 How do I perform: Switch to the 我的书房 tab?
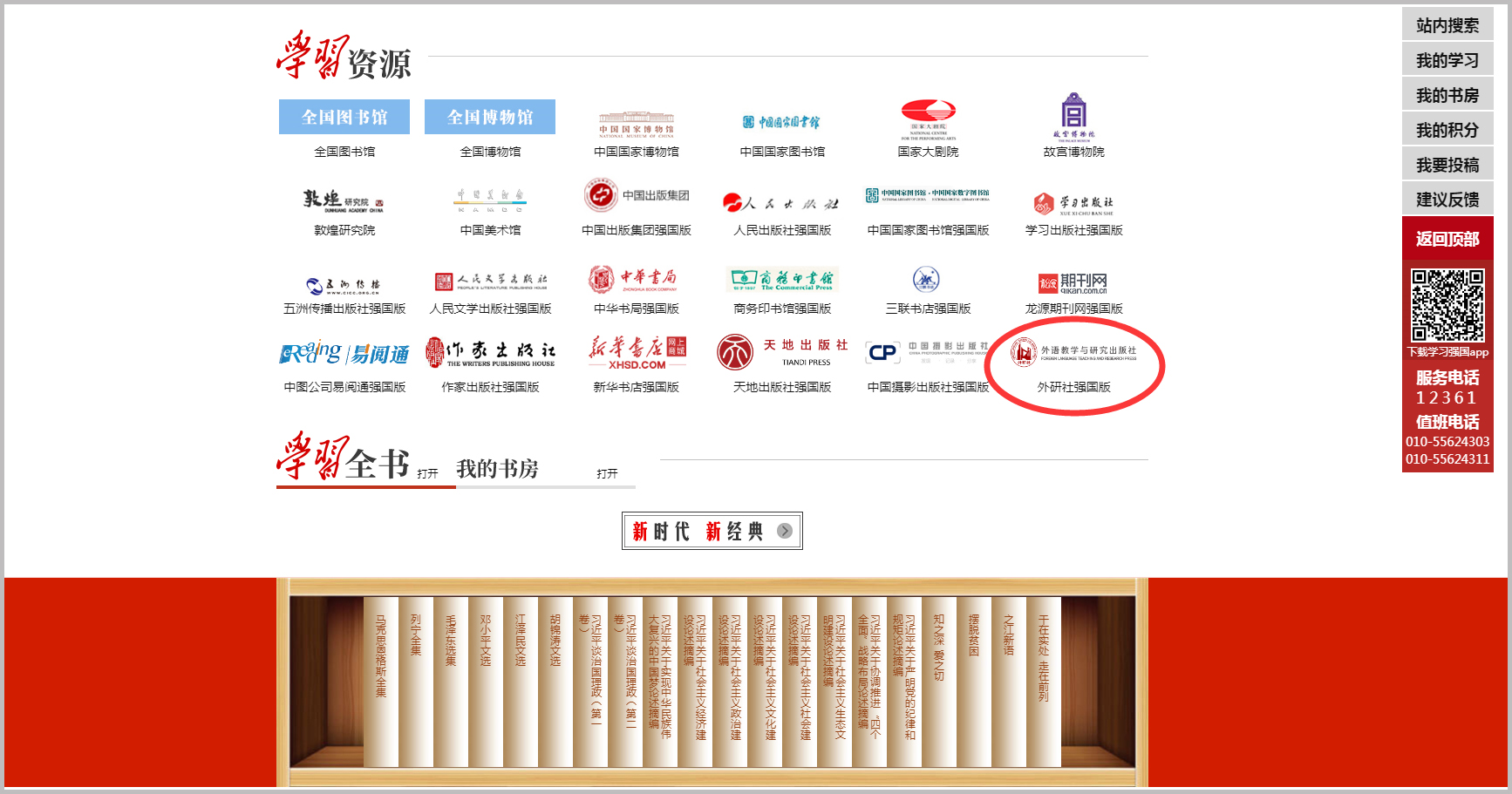pos(497,469)
